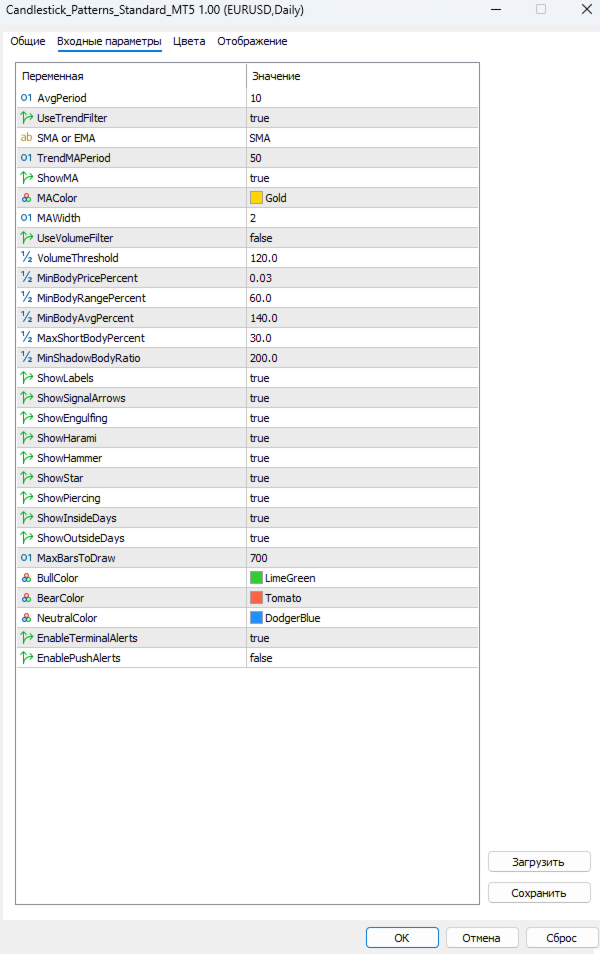This screenshot has height=954, width=600.
Task: Click the fraction icon beside MaxShortBodyPercent
Action: tap(26, 338)
